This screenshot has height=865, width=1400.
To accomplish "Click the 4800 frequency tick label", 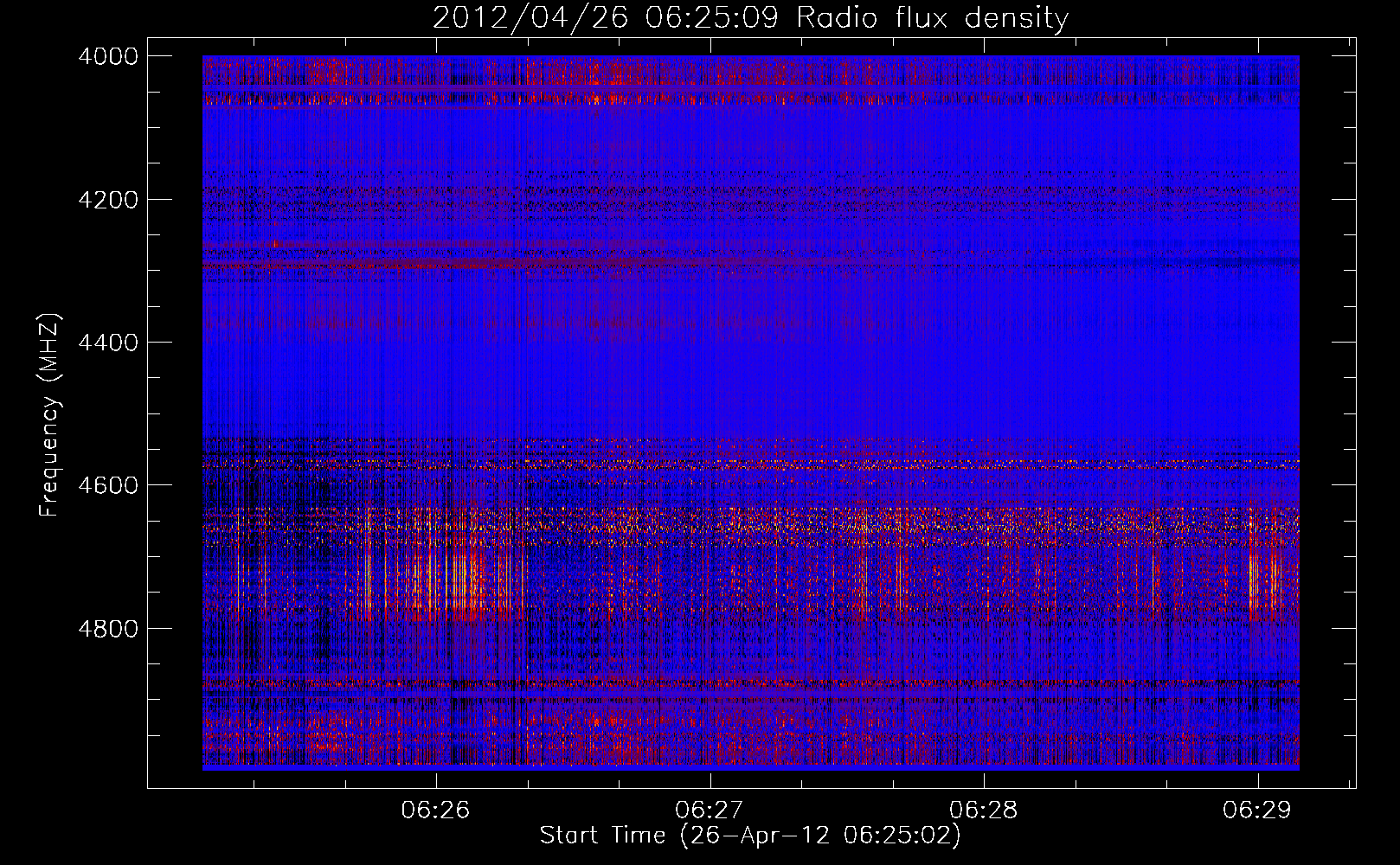I will click(108, 628).
